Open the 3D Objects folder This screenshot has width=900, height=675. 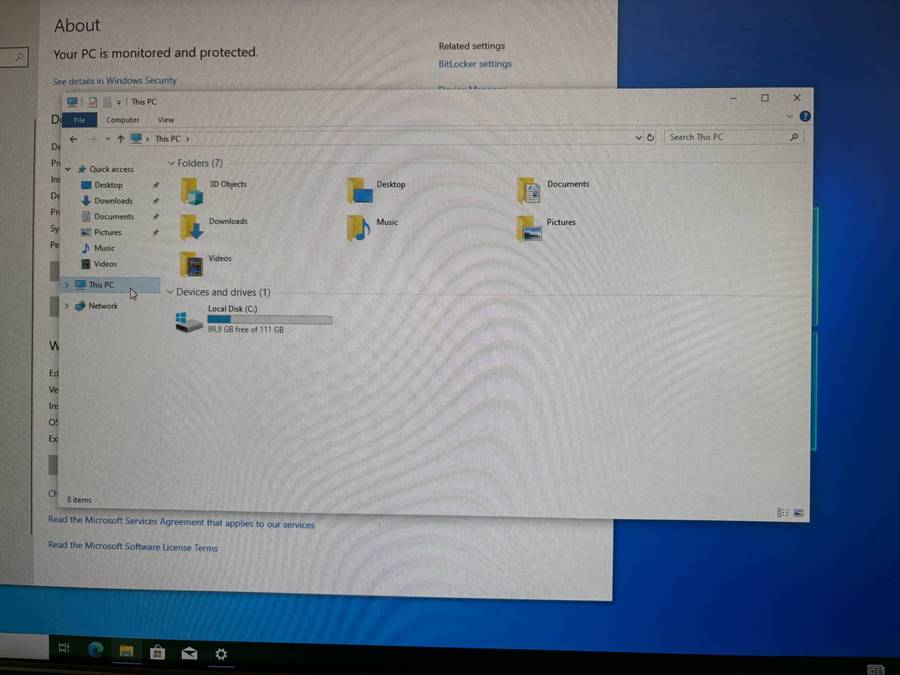tap(192, 190)
